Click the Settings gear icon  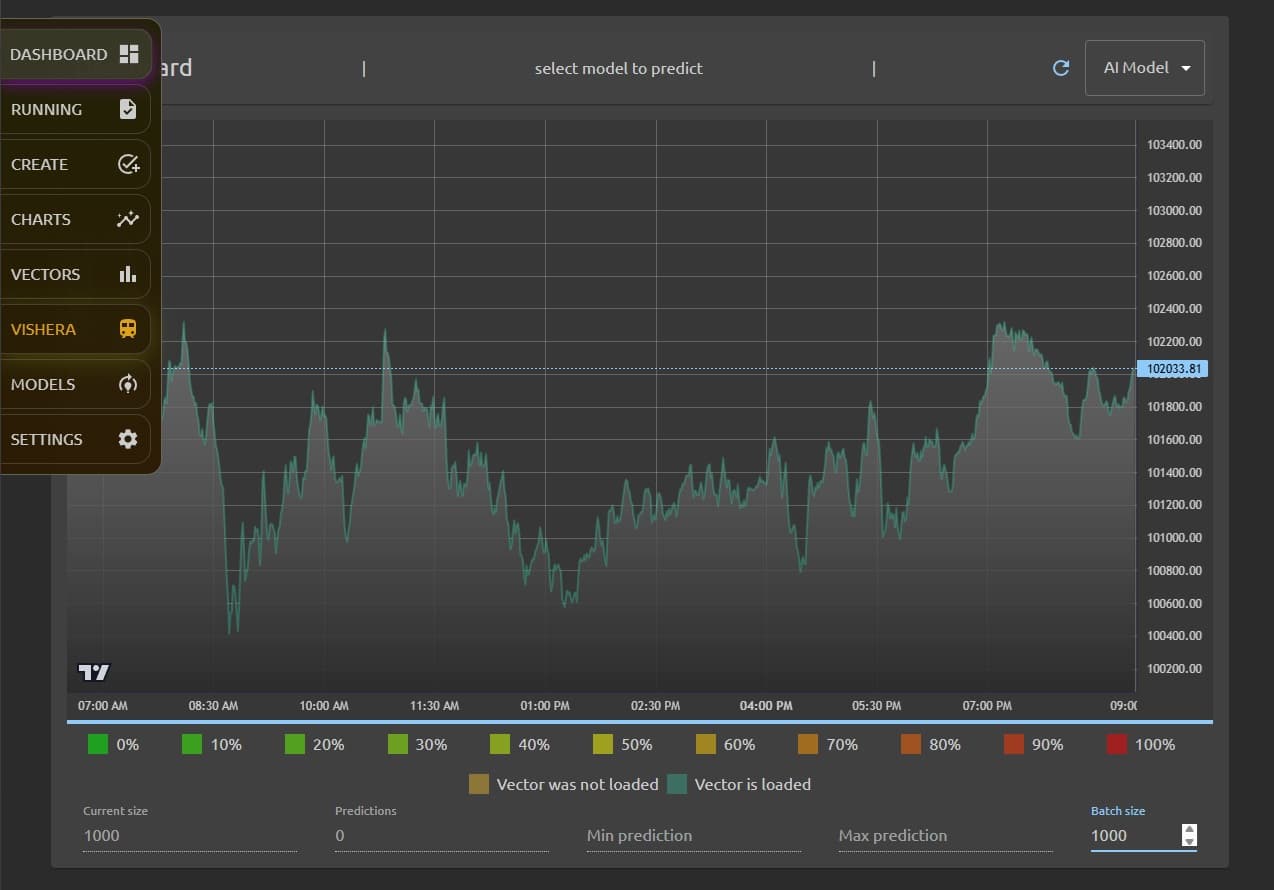click(x=128, y=439)
